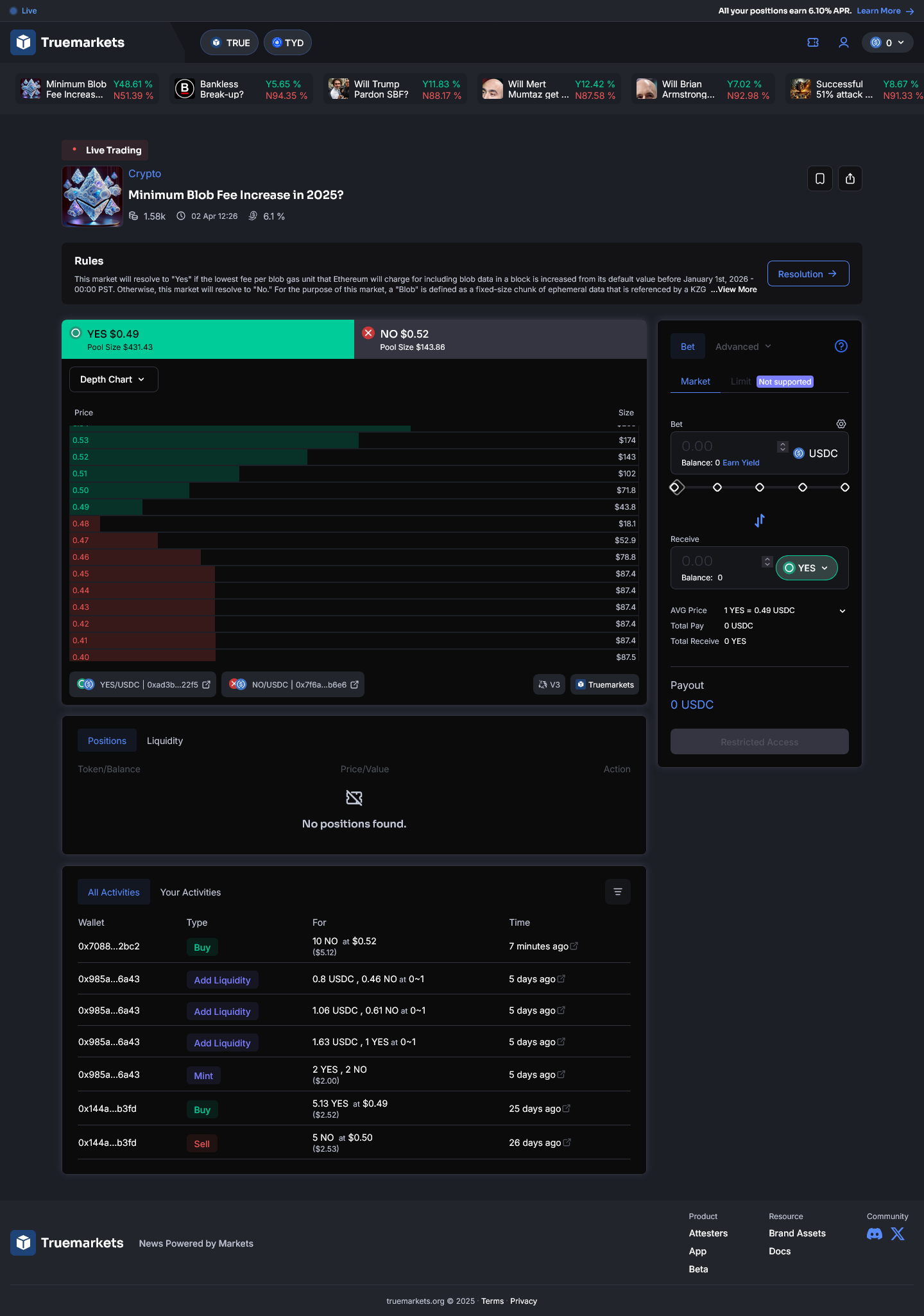Click the Earn Yield link
This screenshot has width=924, height=1316.
point(741,463)
